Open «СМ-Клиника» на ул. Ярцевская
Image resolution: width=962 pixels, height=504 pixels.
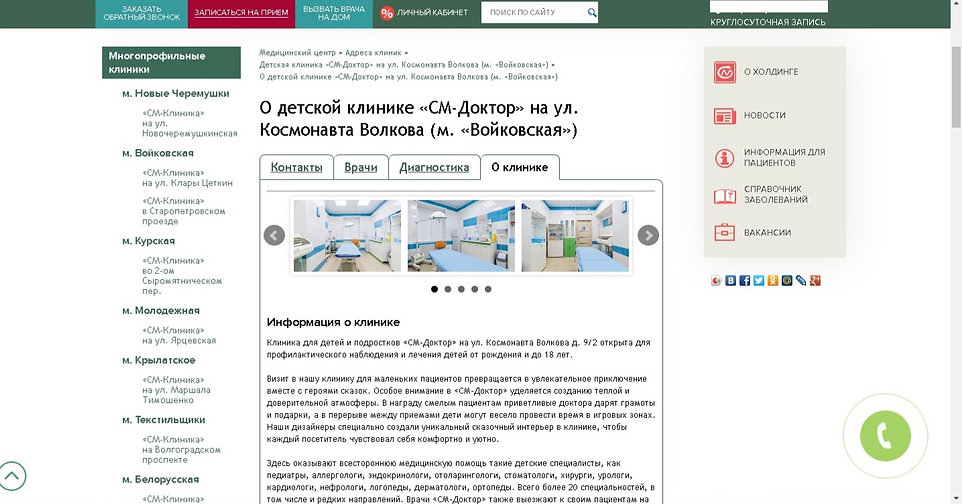pos(179,335)
